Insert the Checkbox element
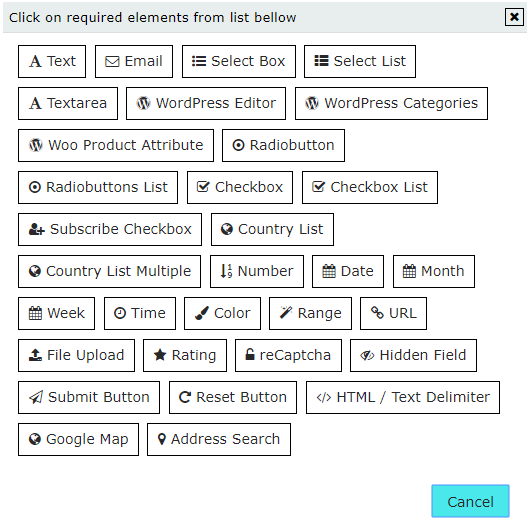Screen dimensions: 527x532 coord(240,188)
